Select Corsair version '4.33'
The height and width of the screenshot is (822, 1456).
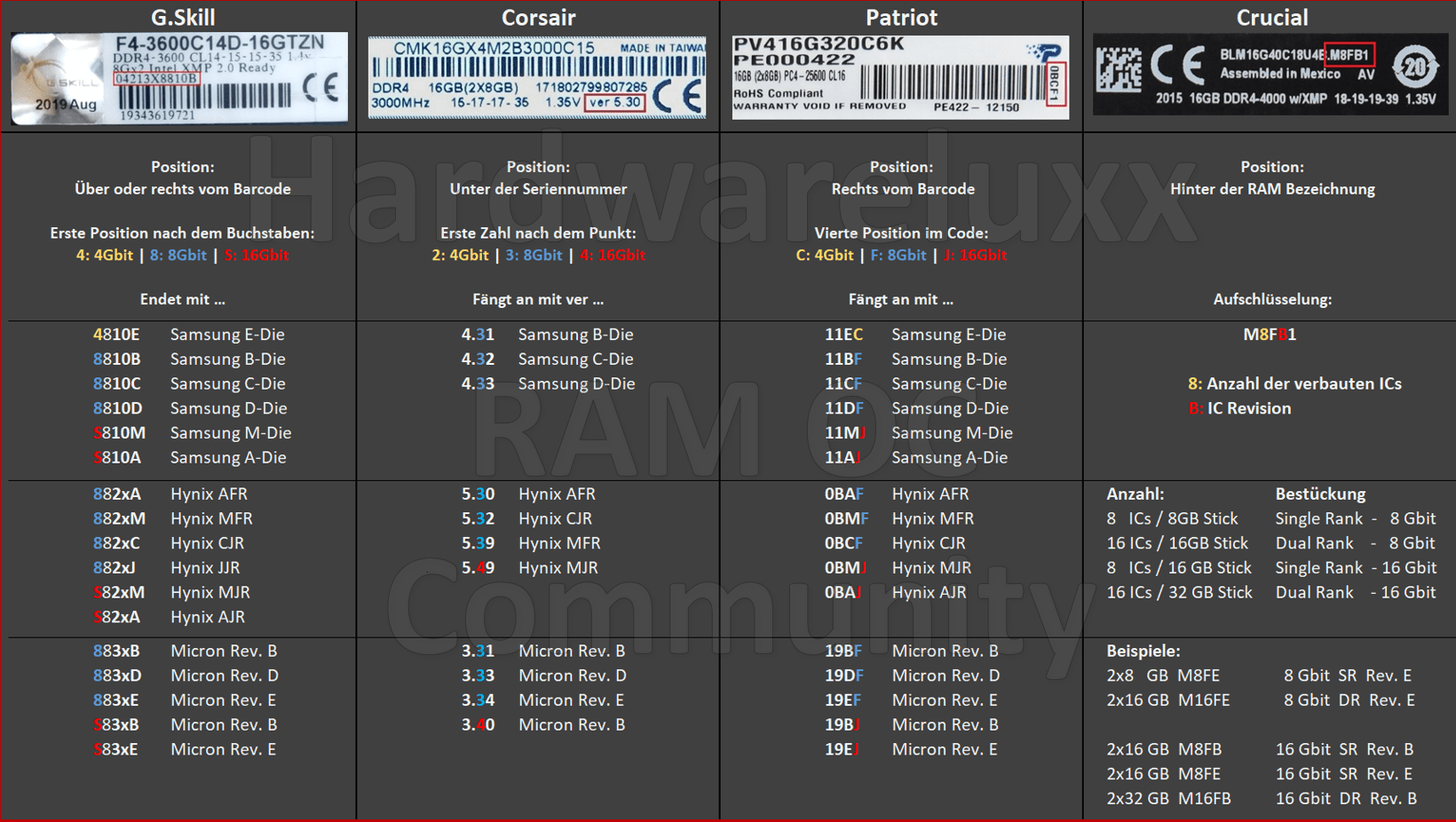[478, 383]
